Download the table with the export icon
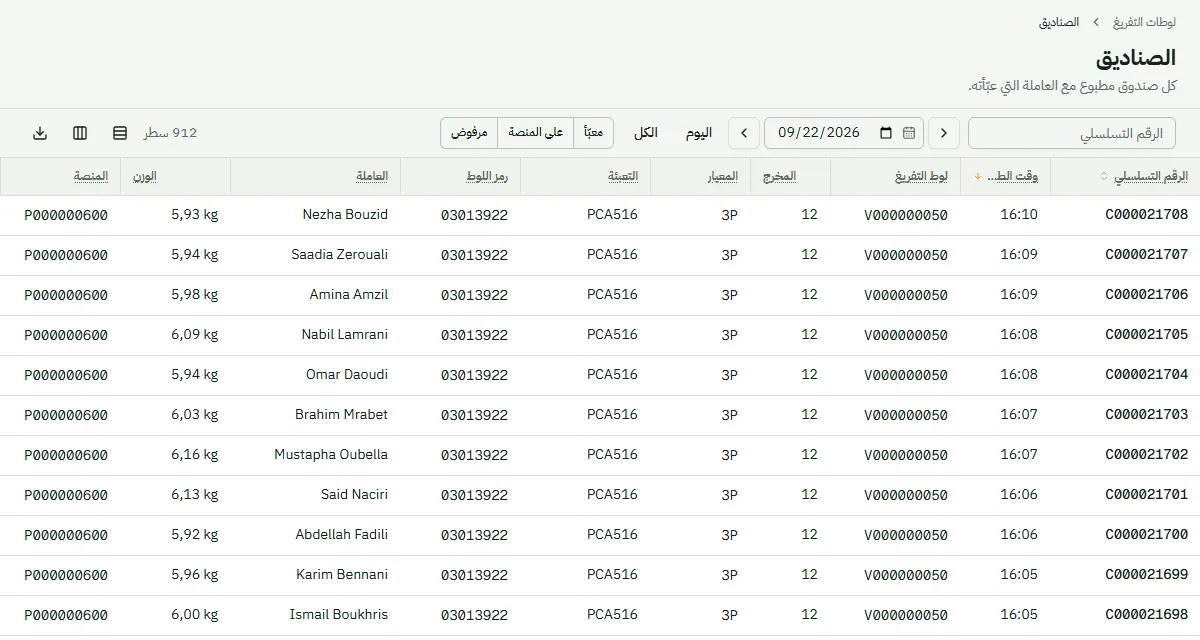Screen dimensions: 1200x640 [40, 133]
